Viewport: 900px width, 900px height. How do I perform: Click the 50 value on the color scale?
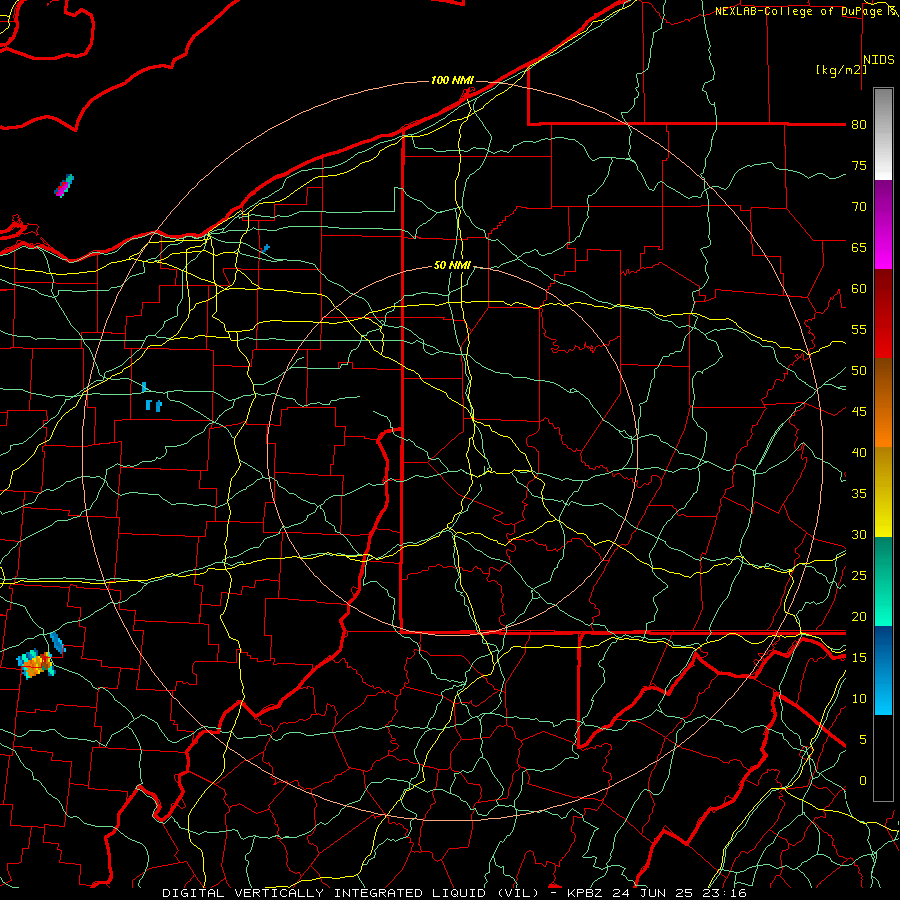[x=859, y=371]
